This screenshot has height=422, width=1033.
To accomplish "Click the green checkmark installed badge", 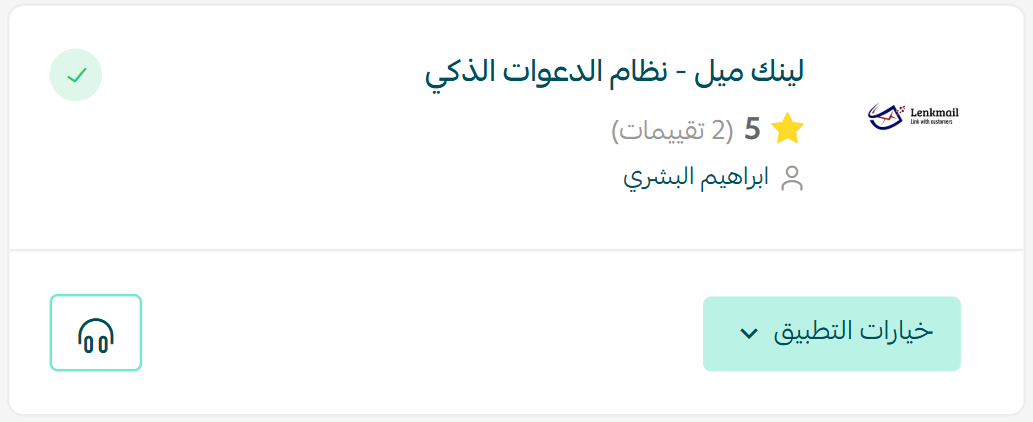I will click(x=76, y=76).
